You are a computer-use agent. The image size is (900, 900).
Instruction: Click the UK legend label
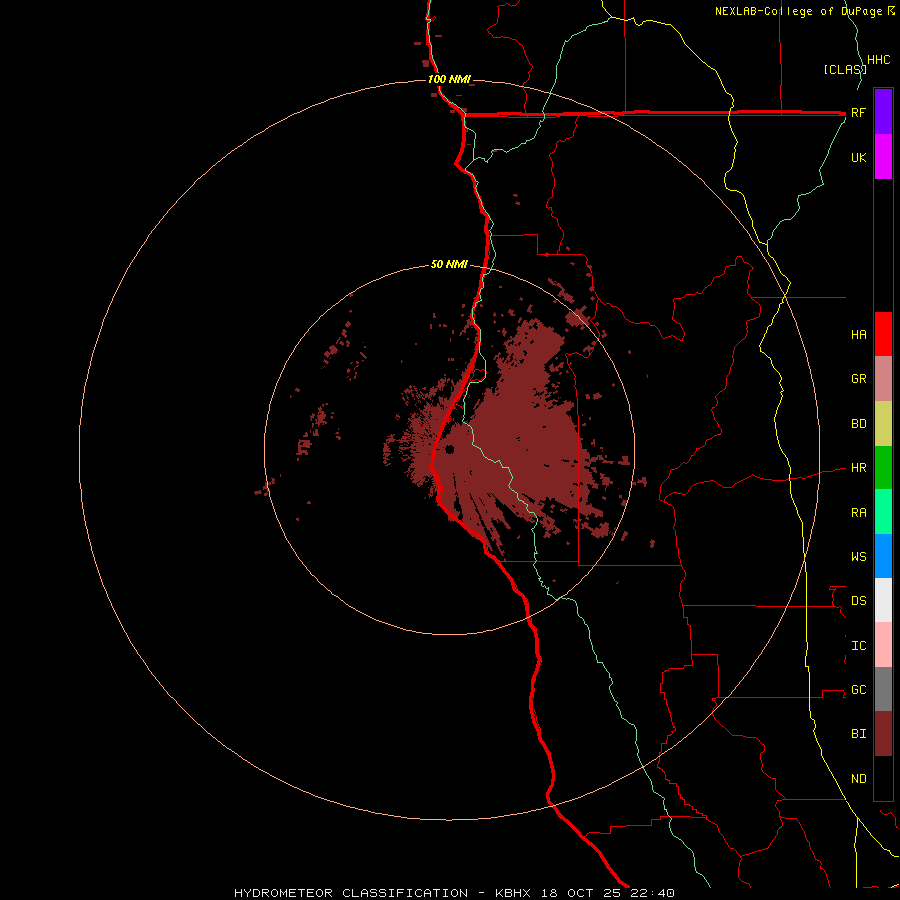point(858,158)
